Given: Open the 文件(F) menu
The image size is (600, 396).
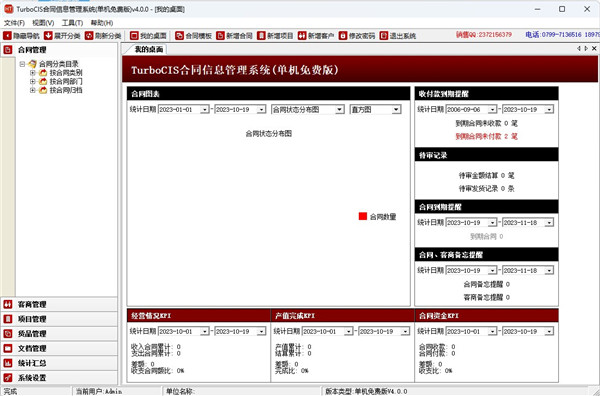Looking at the screenshot, I should [14, 23].
